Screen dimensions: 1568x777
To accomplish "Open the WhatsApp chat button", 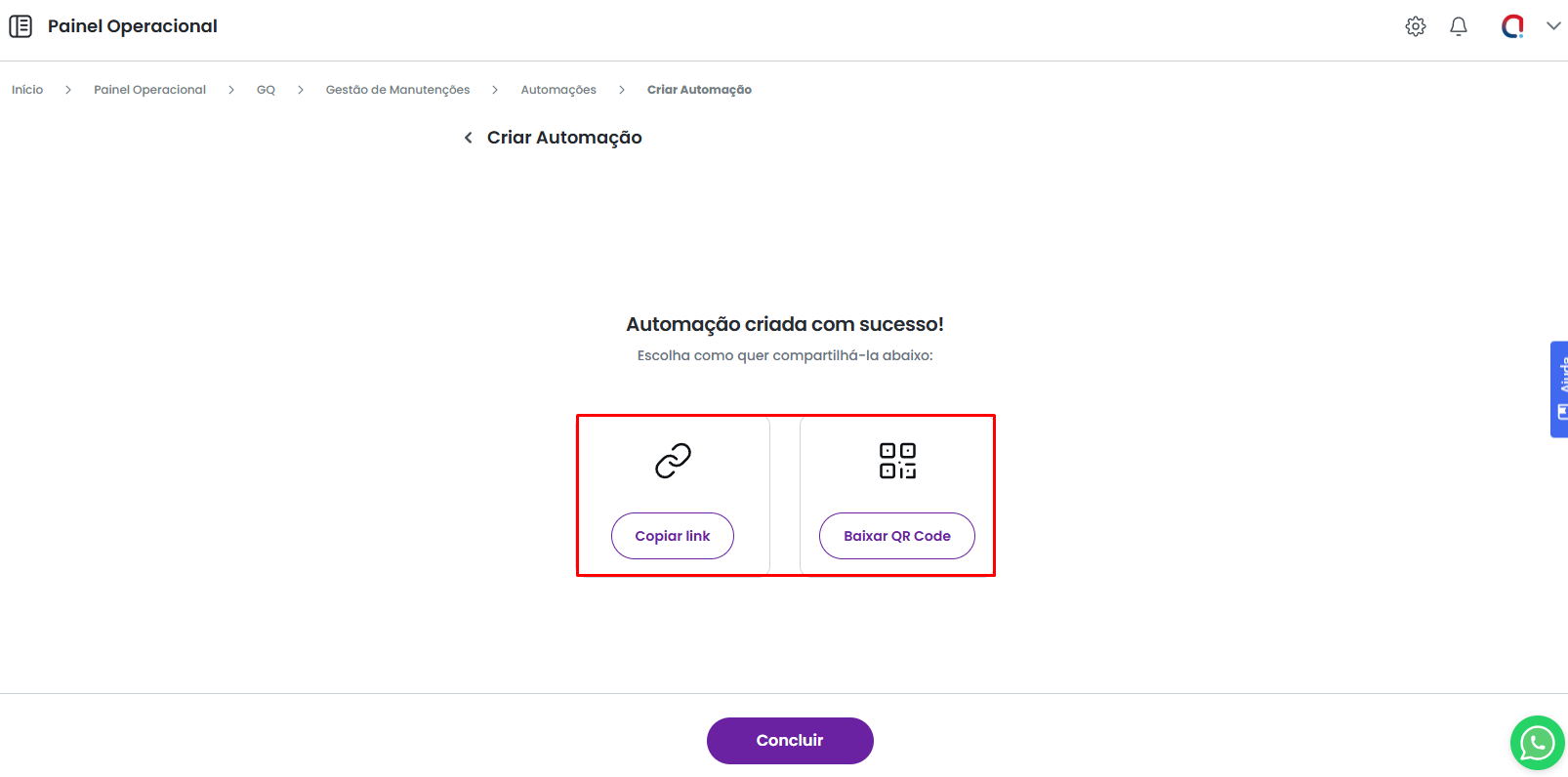I will click(x=1537, y=743).
